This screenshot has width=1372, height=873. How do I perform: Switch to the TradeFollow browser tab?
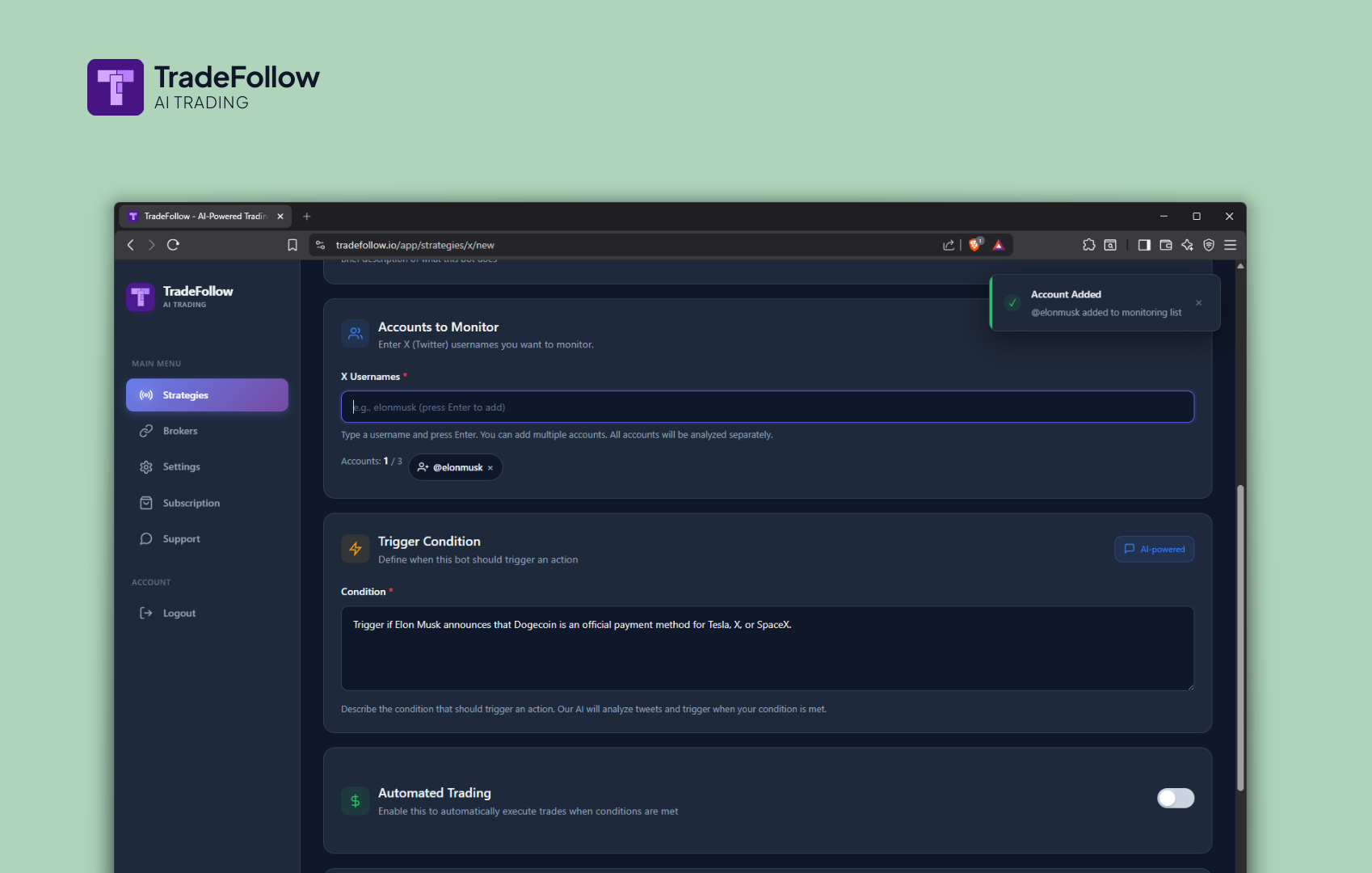click(x=202, y=216)
